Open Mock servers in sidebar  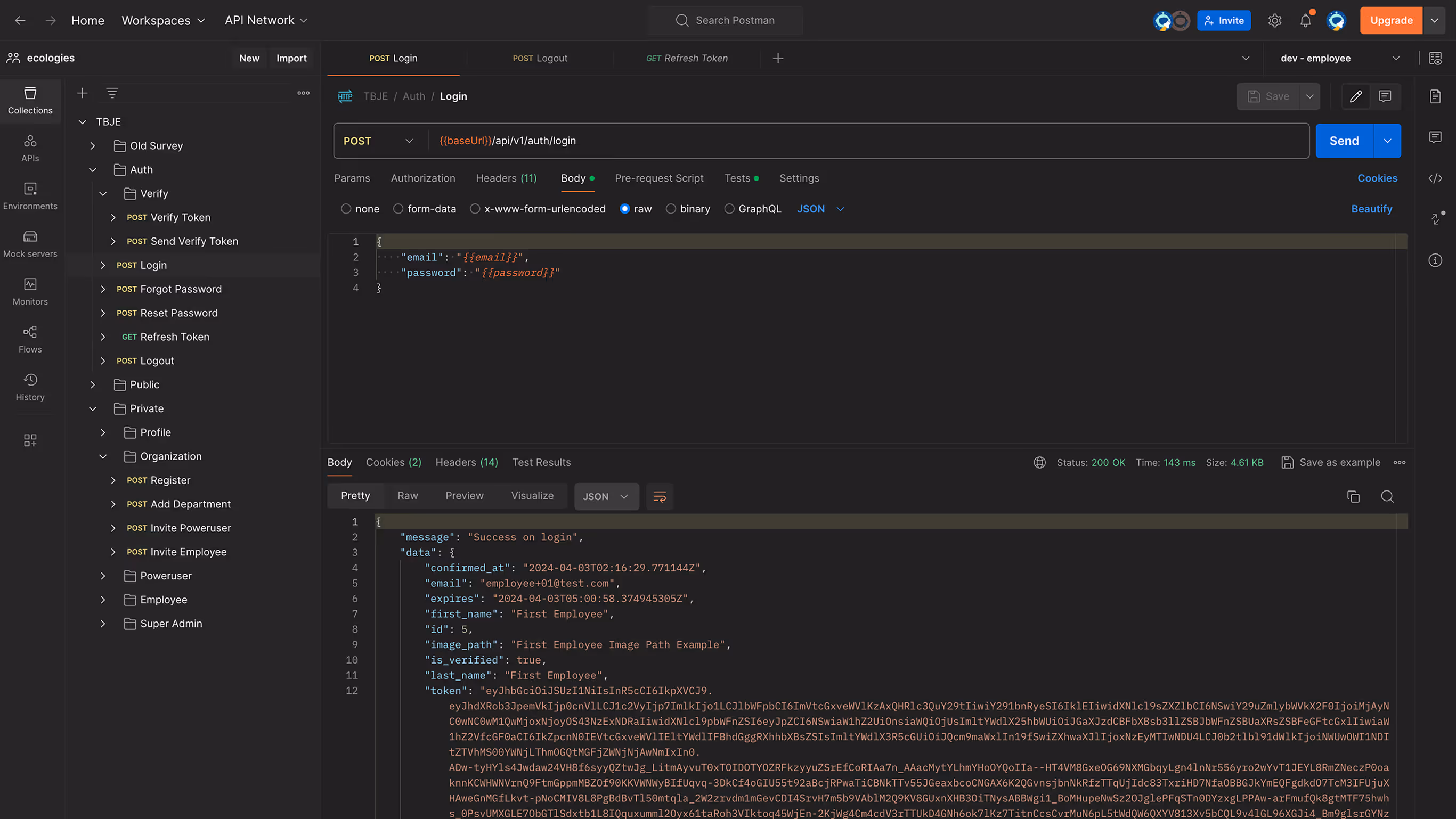tap(30, 243)
